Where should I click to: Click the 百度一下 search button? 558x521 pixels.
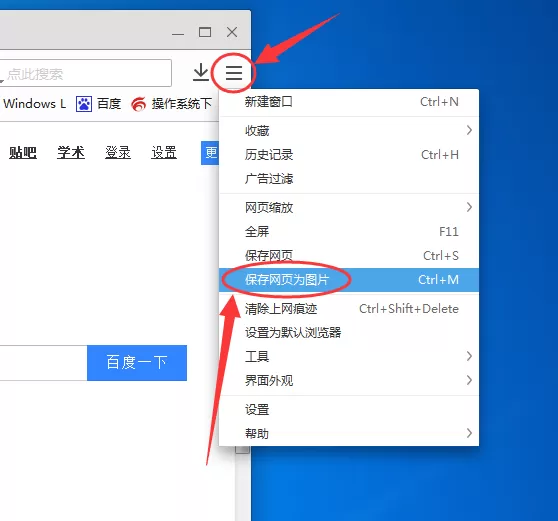point(137,363)
